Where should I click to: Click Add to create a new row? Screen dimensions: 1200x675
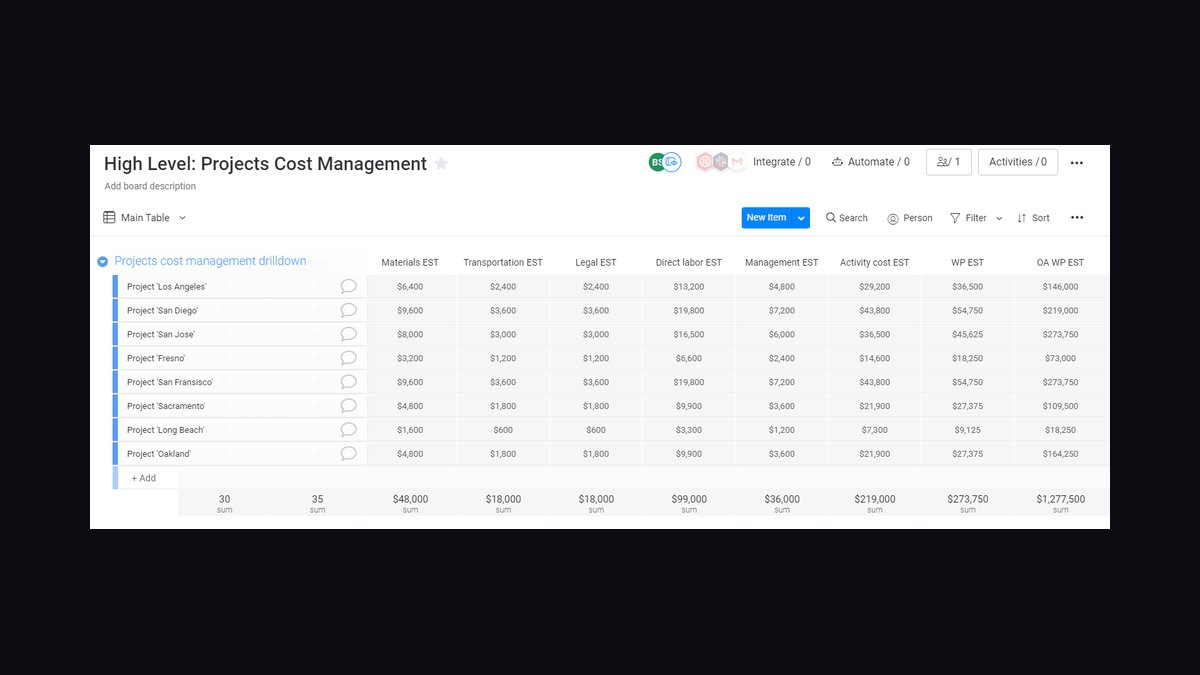click(144, 478)
